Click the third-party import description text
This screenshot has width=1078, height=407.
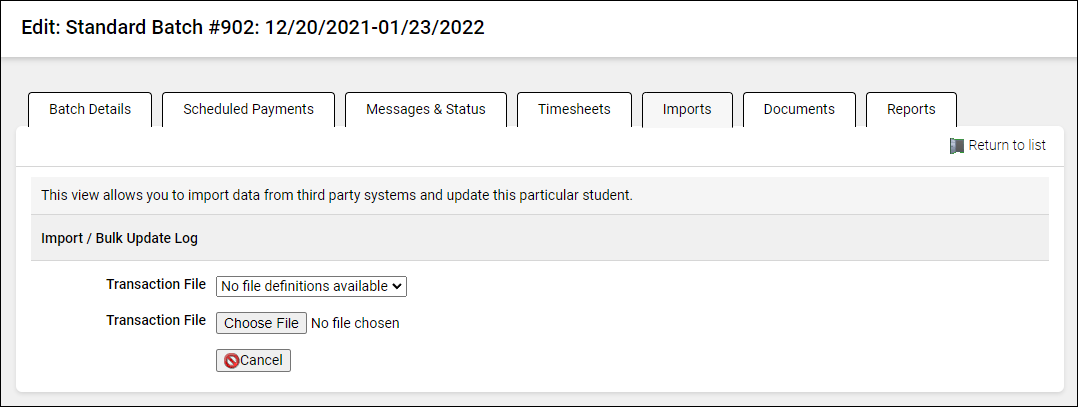click(337, 195)
